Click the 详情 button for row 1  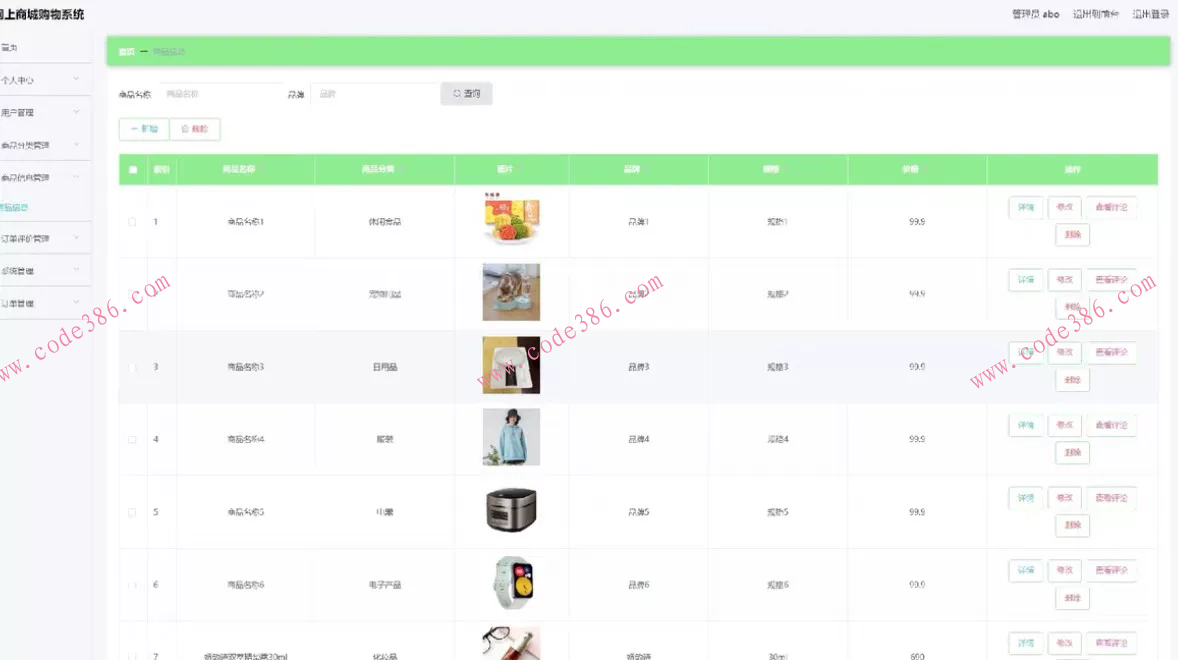[x=1025, y=207]
